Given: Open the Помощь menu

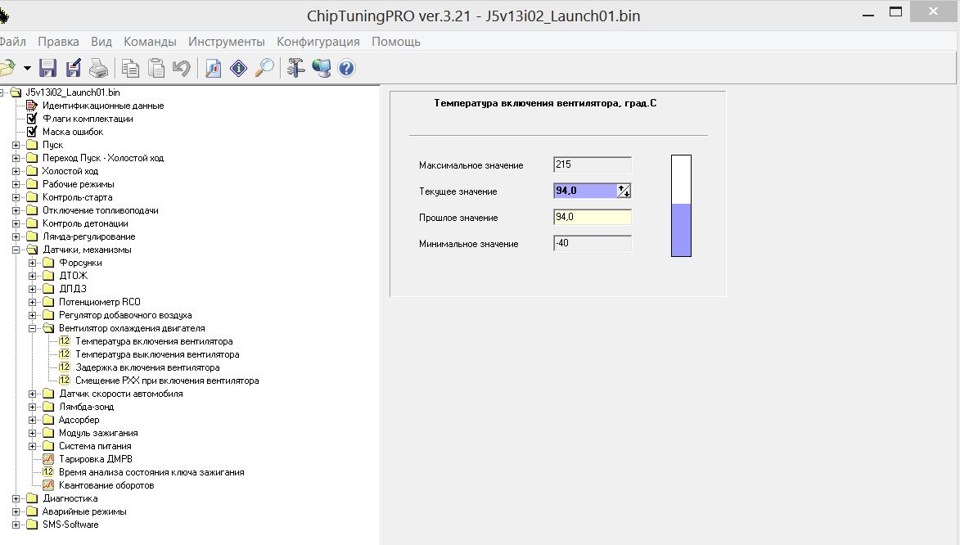Looking at the screenshot, I should (x=396, y=42).
